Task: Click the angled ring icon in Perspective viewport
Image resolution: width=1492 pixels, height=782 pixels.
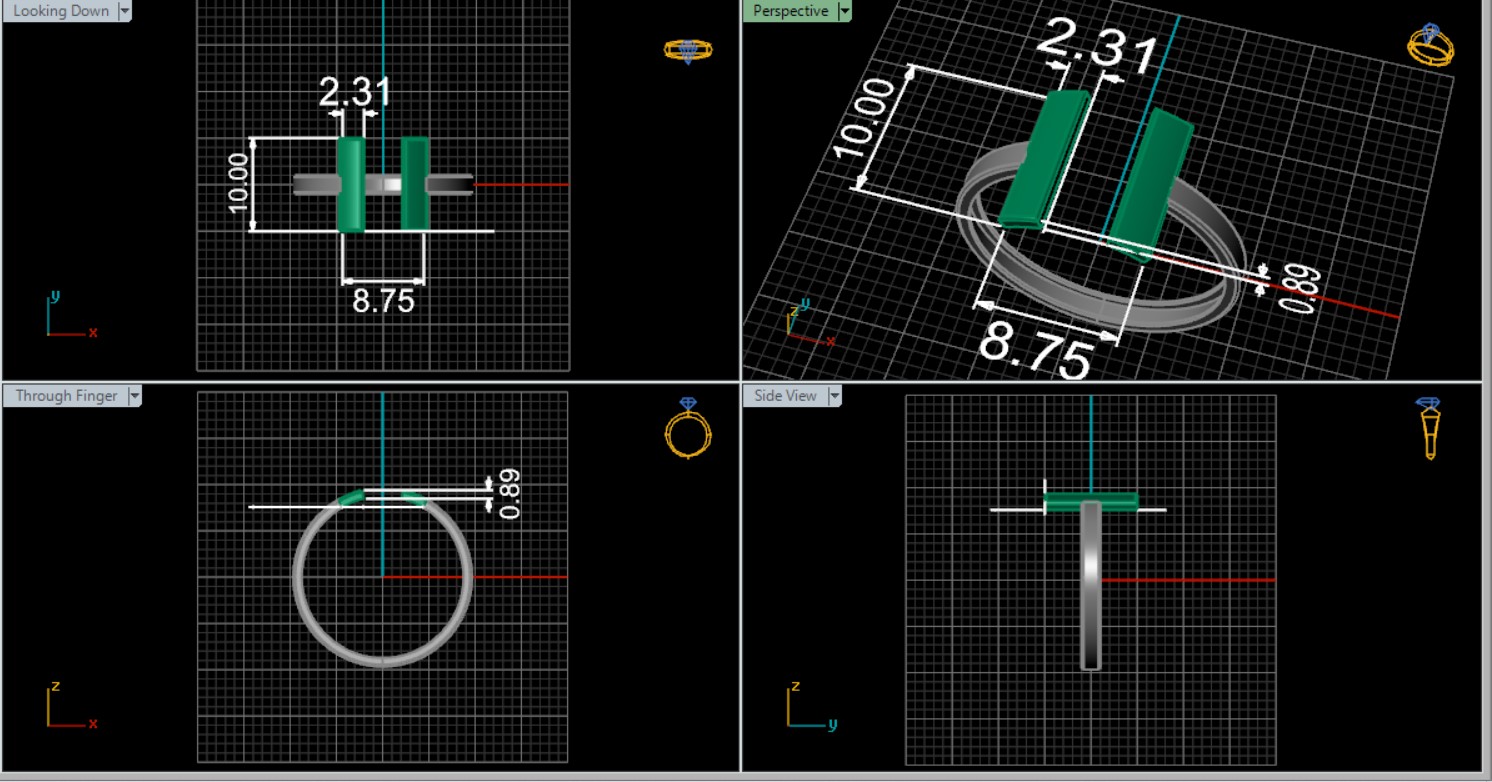Action: click(x=1430, y=45)
